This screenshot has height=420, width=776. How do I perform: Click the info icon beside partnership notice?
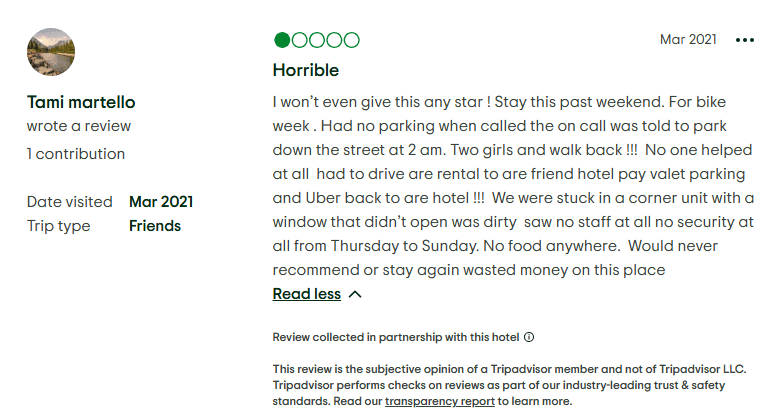(529, 337)
